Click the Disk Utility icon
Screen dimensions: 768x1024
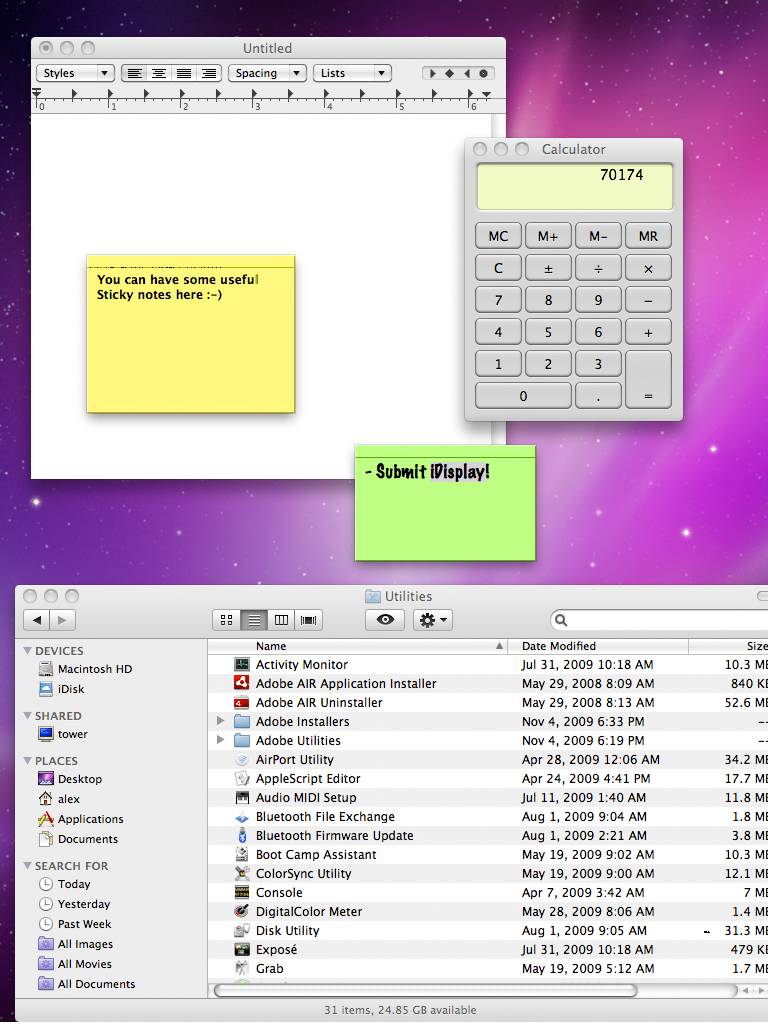pyautogui.click(x=242, y=930)
